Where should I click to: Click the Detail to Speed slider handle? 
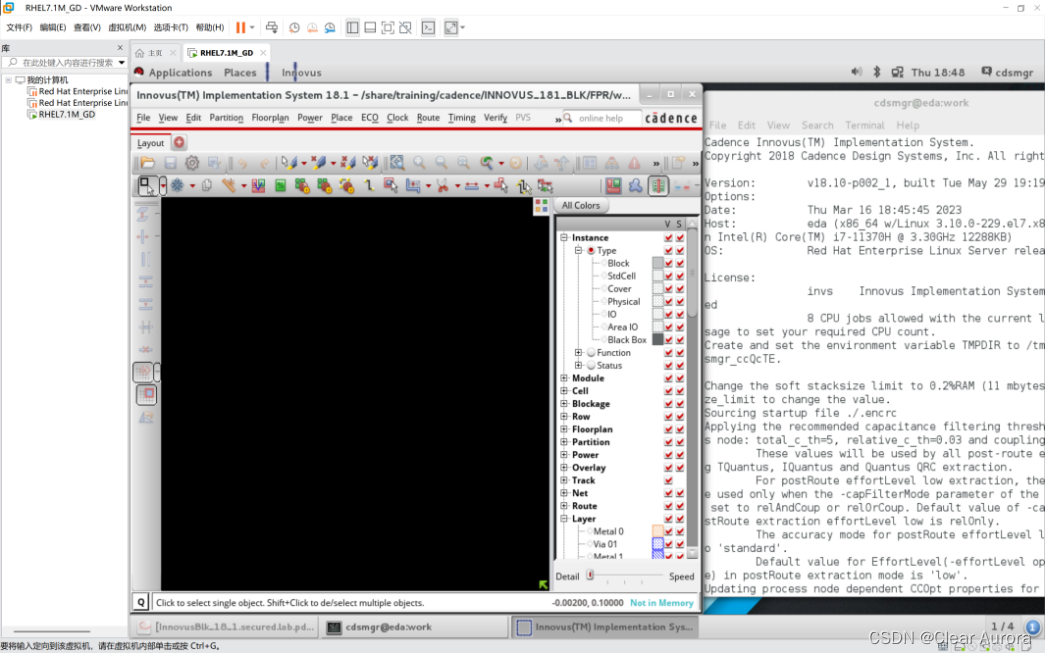click(590, 575)
